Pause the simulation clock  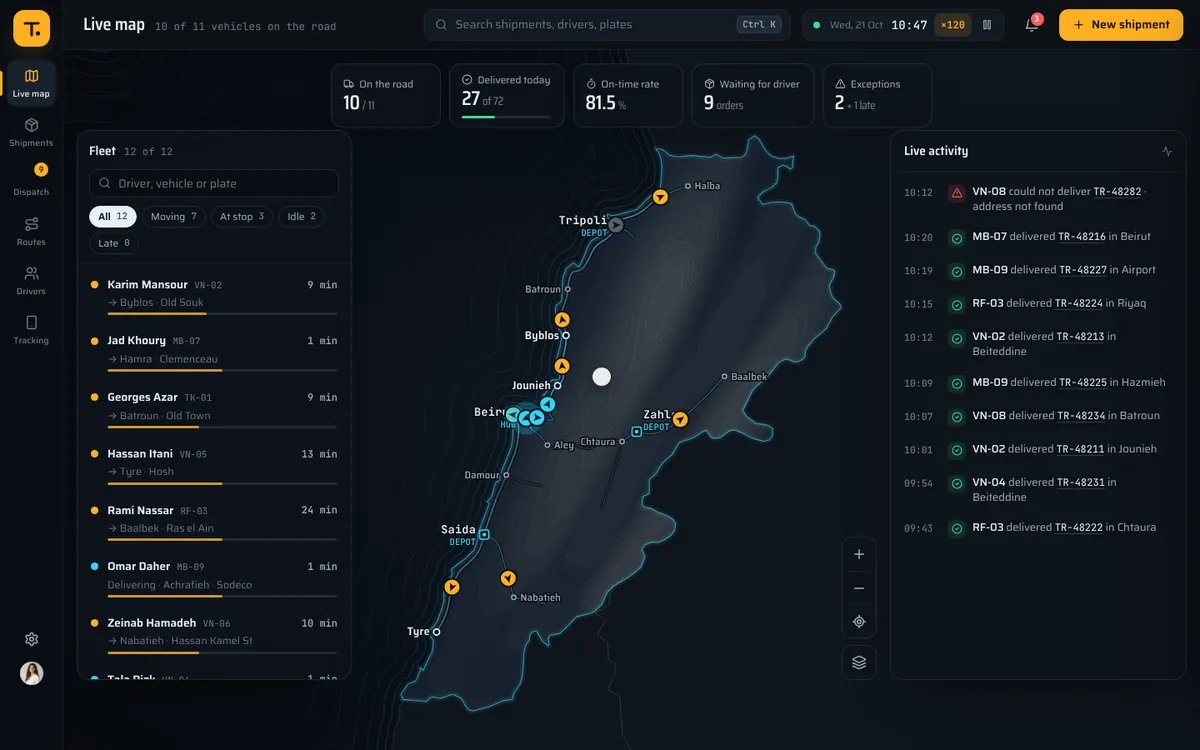point(987,25)
